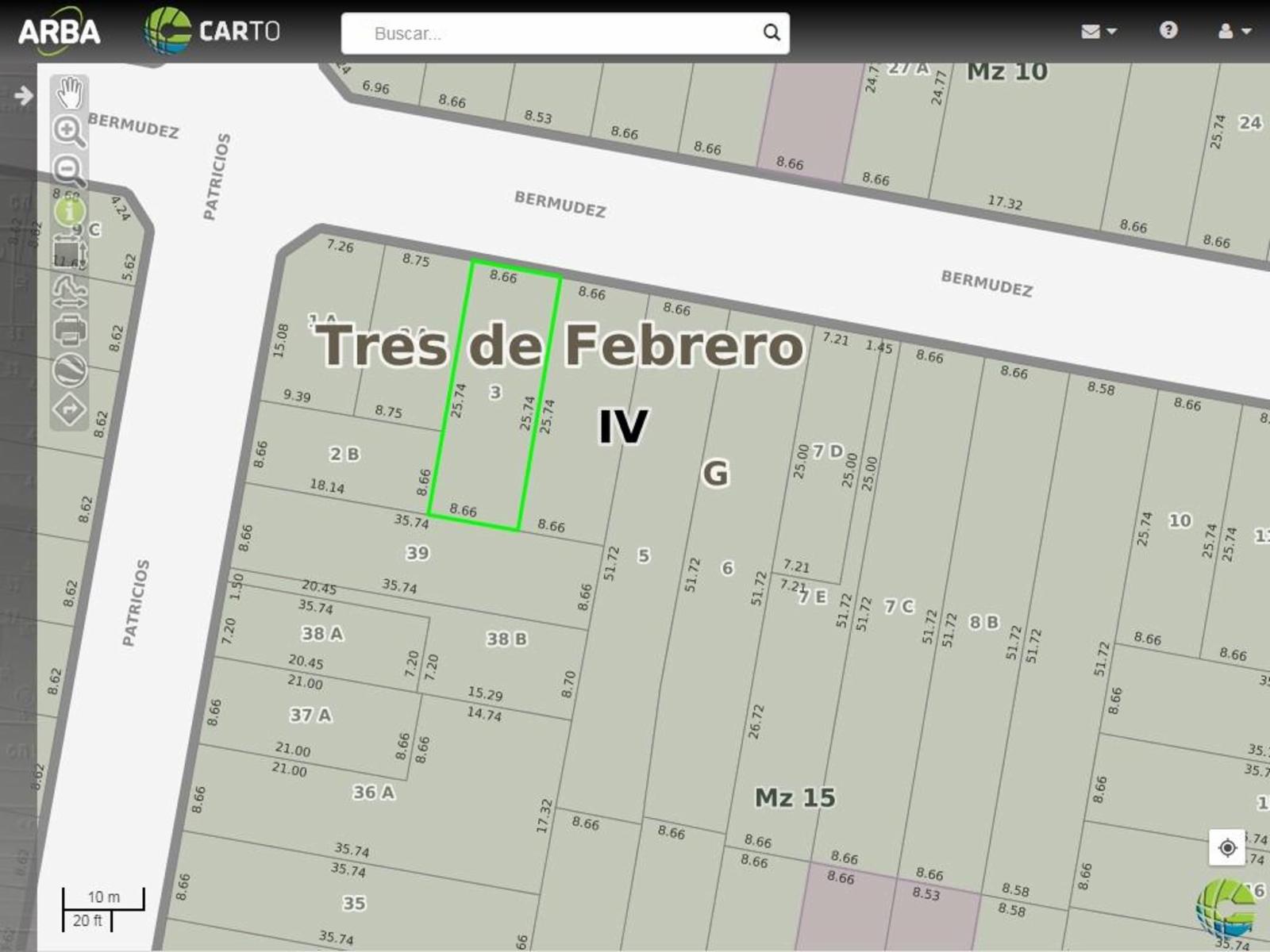Screen dimensions: 1270x952
Task: Click the ARBA logo link
Action: 60,32
